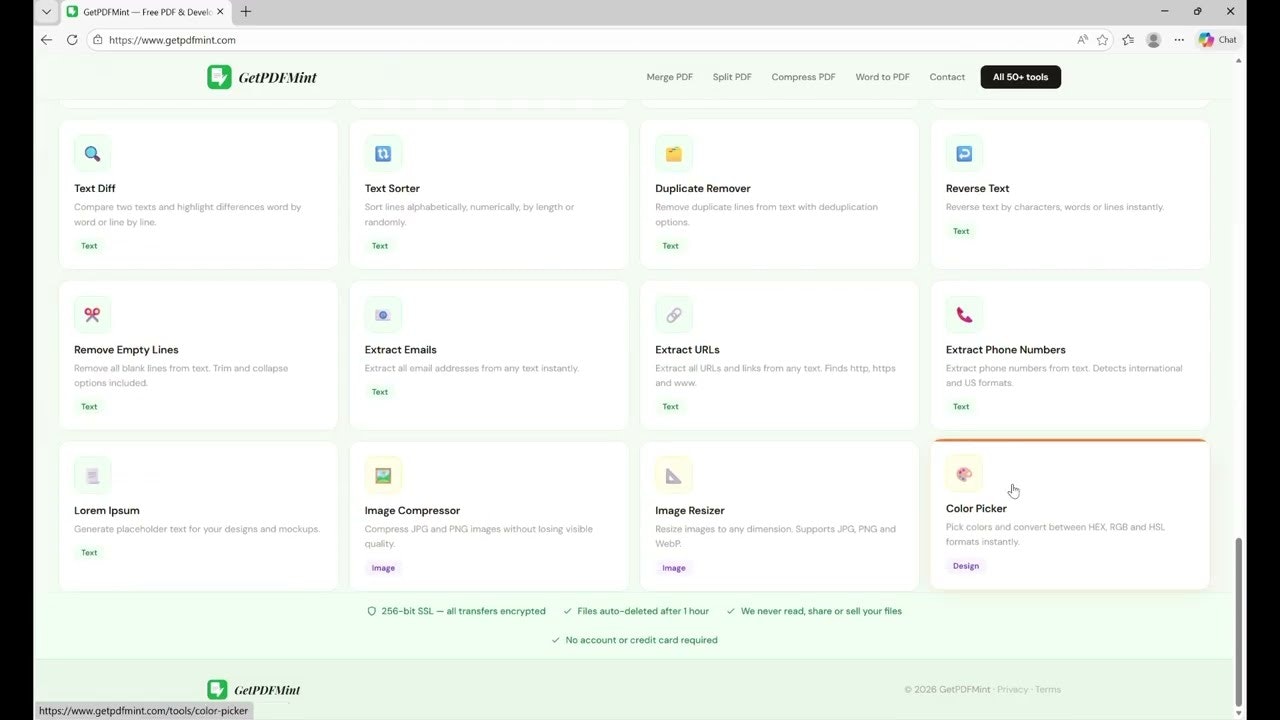Click the Text Diff magnifier icon
The height and width of the screenshot is (720, 1280).
tap(92, 153)
